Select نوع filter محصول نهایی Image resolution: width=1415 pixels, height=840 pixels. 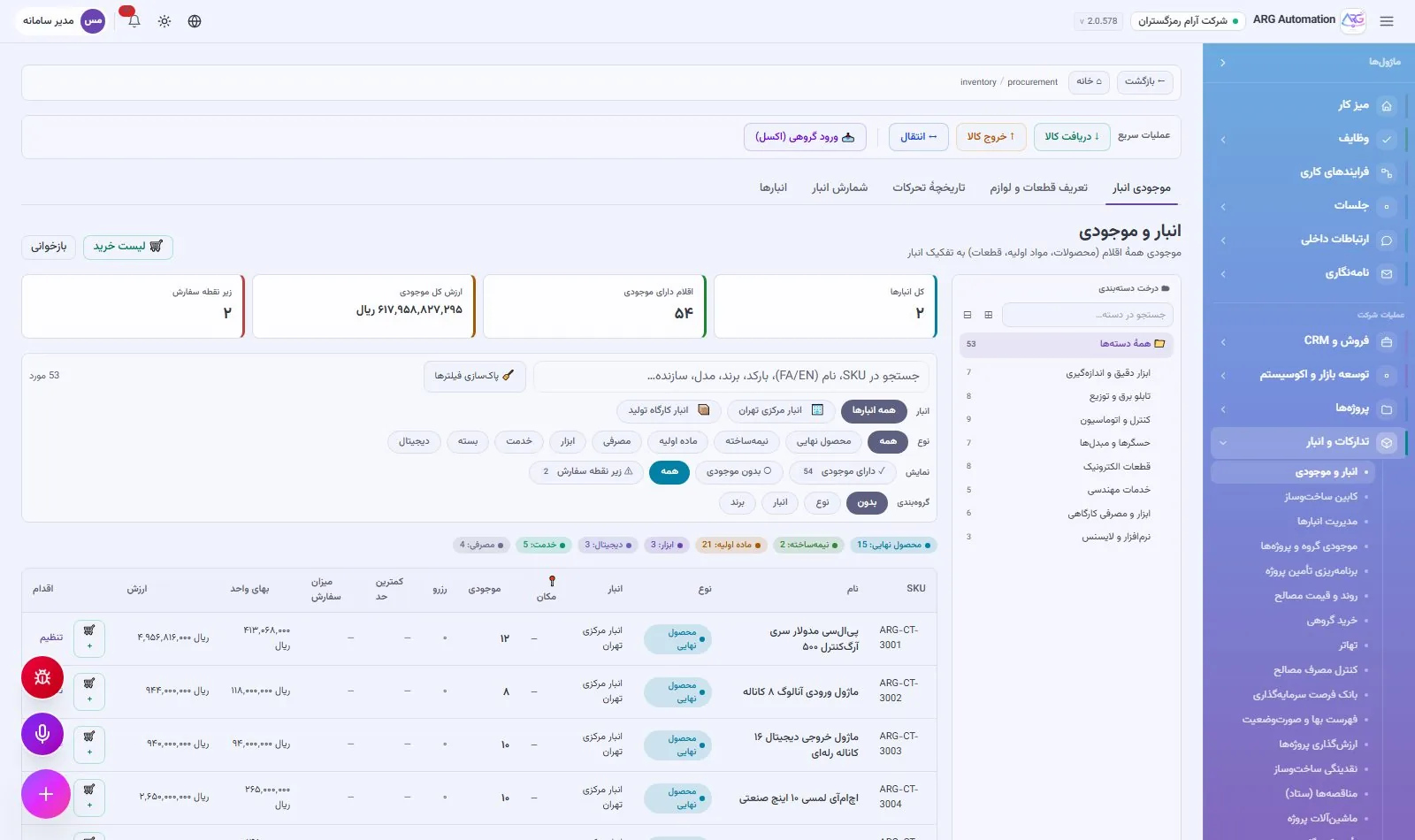click(823, 441)
